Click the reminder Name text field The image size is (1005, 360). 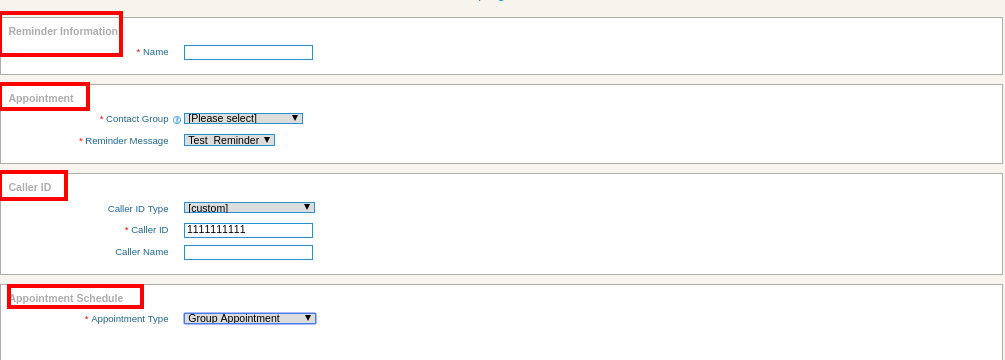point(248,53)
